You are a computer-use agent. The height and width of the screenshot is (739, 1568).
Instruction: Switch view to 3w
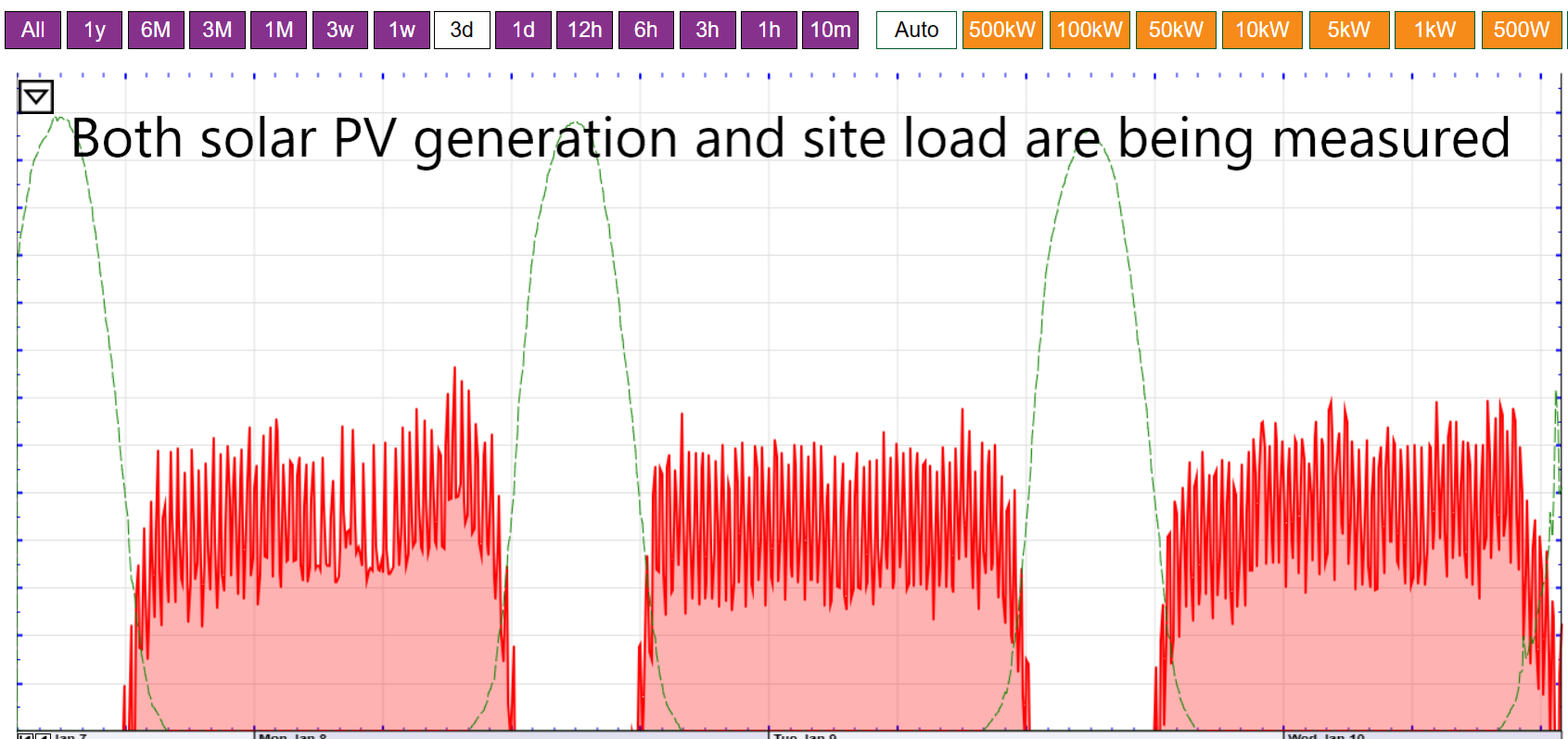(340, 30)
